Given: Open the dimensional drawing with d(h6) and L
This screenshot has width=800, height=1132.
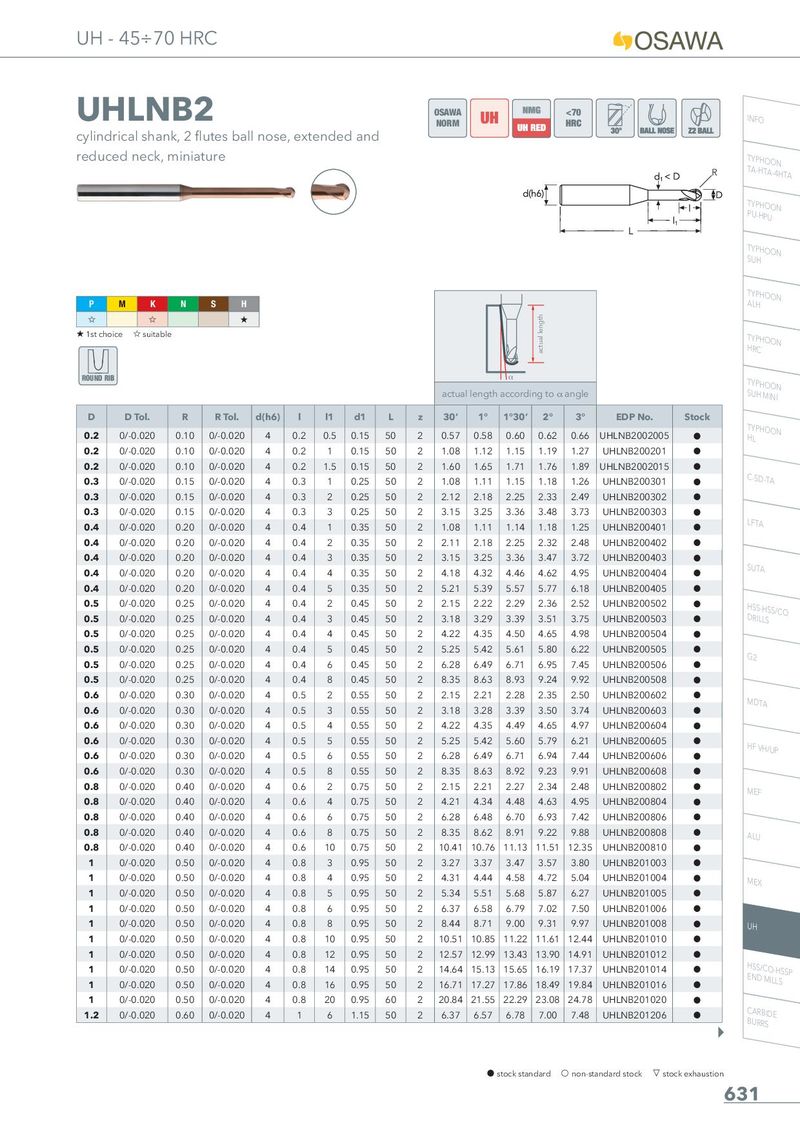Looking at the screenshot, I should 622,202.
